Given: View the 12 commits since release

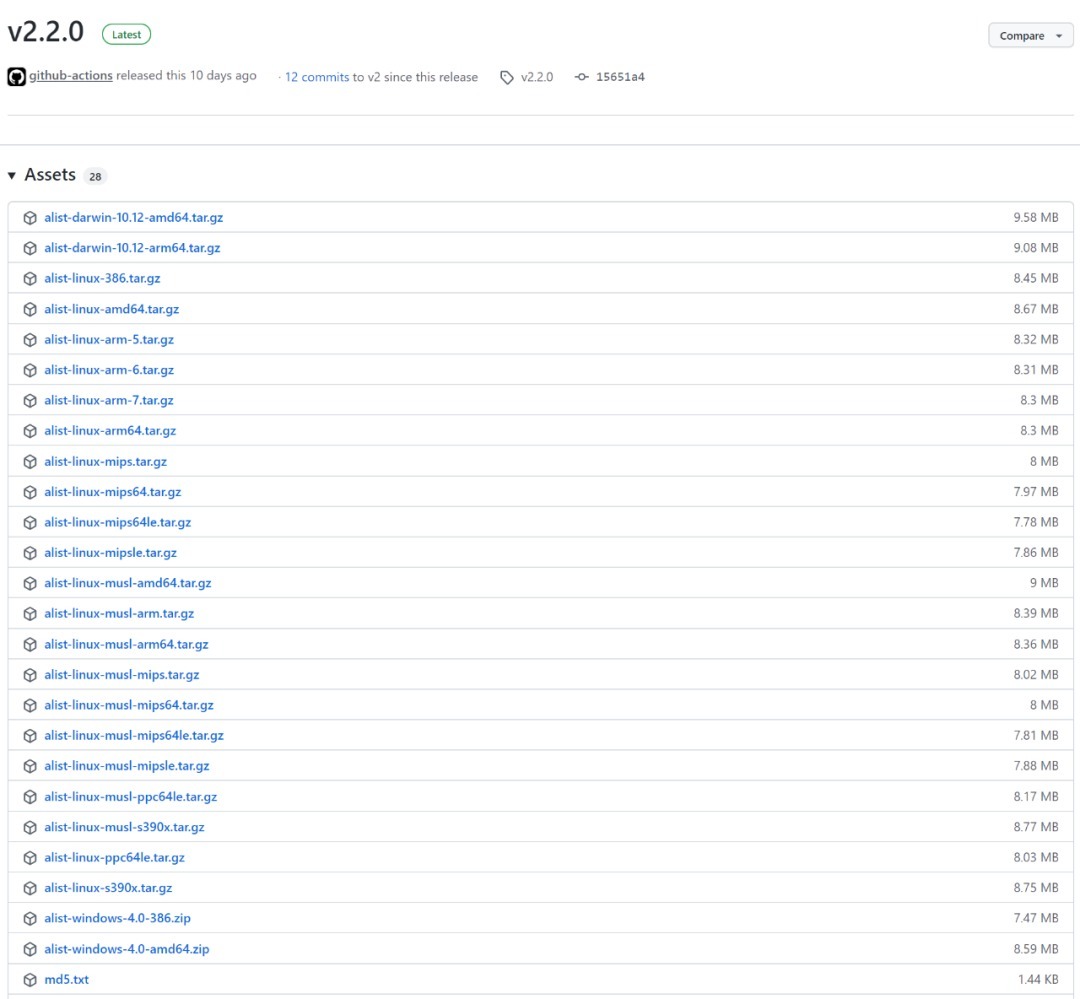Looking at the screenshot, I should pyautogui.click(x=317, y=77).
